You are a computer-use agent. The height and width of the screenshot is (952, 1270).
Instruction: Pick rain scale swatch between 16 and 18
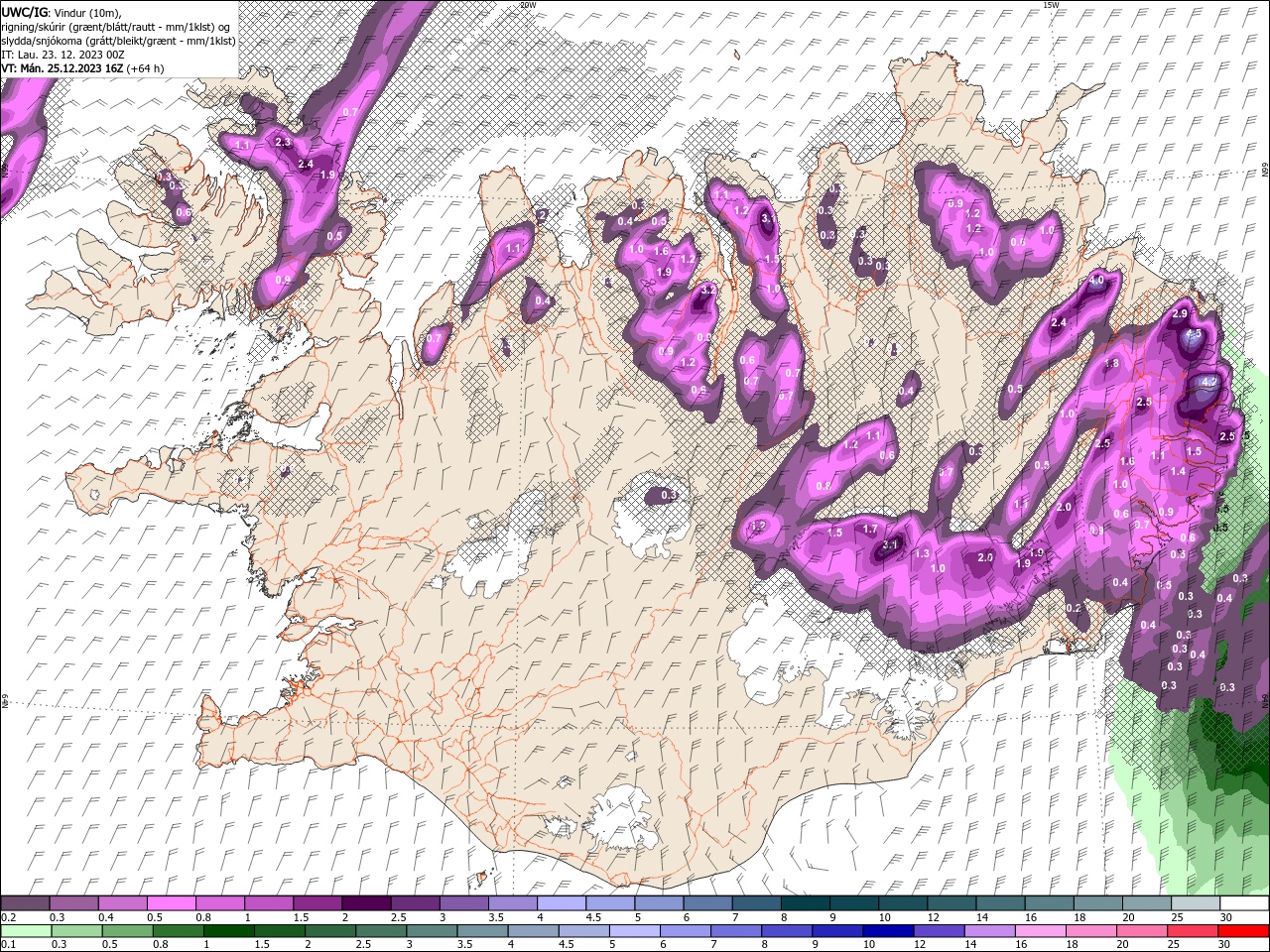pyautogui.click(x=1040, y=931)
